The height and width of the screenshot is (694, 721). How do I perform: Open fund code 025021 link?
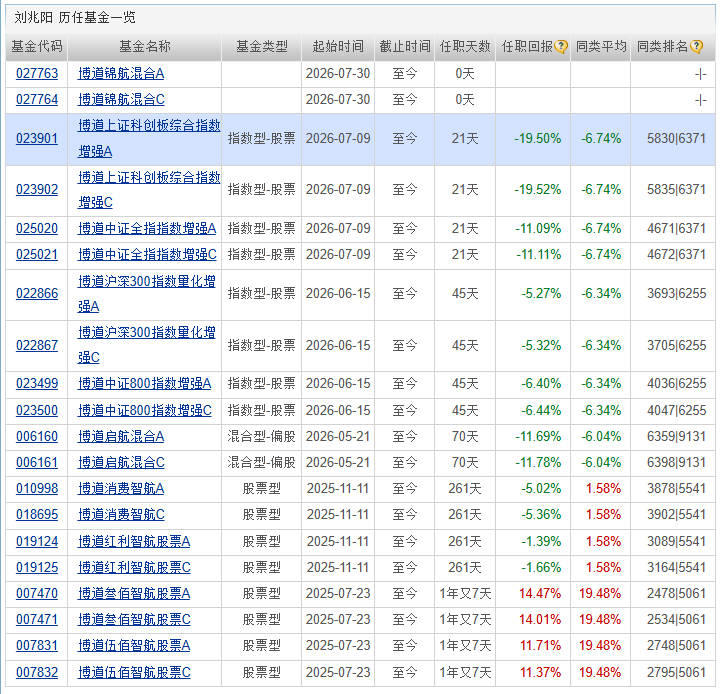[x=37, y=255]
